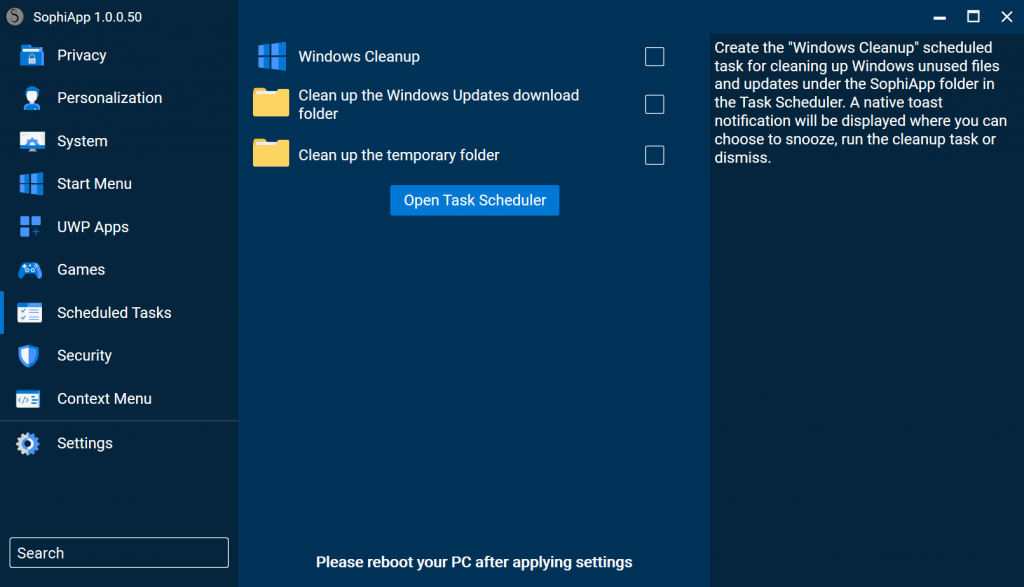Select the Privacy sidebar icon
The image size is (1024, 587).
pyautogui.click(x=29, y=55)
